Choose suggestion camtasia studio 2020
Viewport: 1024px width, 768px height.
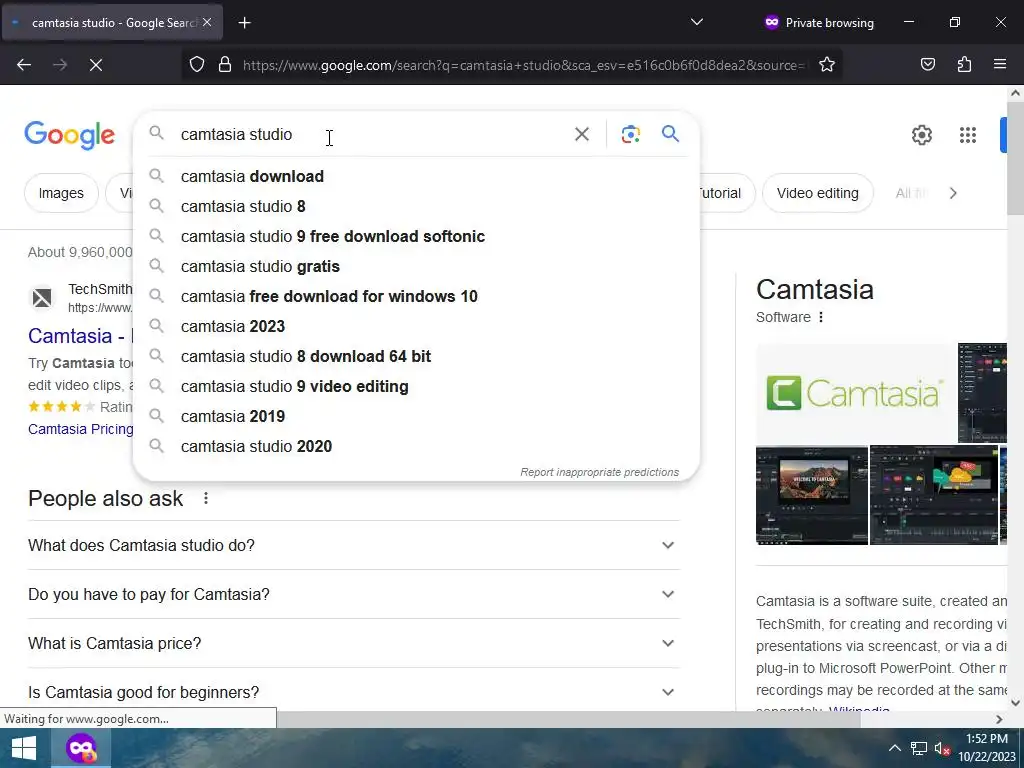(416, 447)
